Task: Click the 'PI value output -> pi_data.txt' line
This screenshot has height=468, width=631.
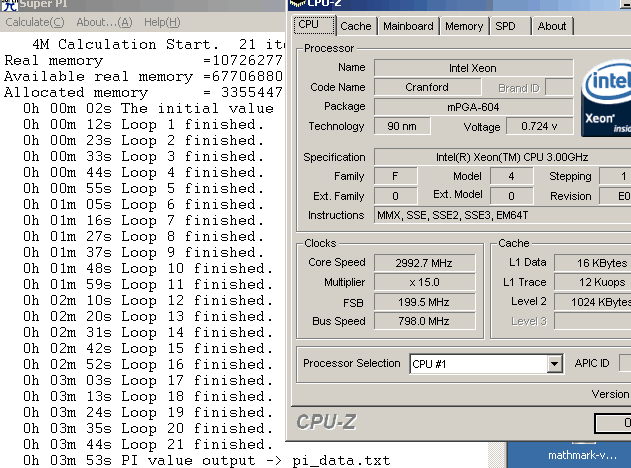Action: (206, 461)
